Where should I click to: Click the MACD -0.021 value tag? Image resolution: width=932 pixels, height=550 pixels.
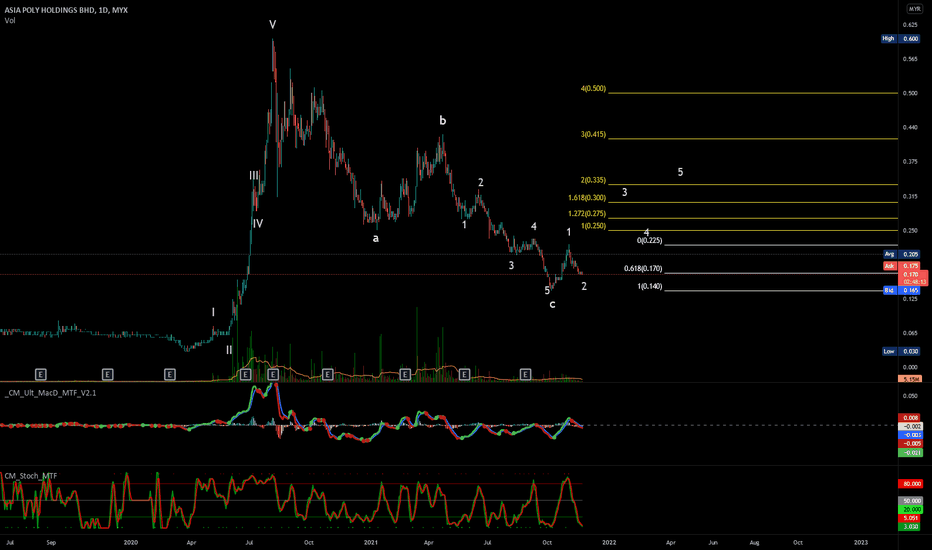pos(910,453)
